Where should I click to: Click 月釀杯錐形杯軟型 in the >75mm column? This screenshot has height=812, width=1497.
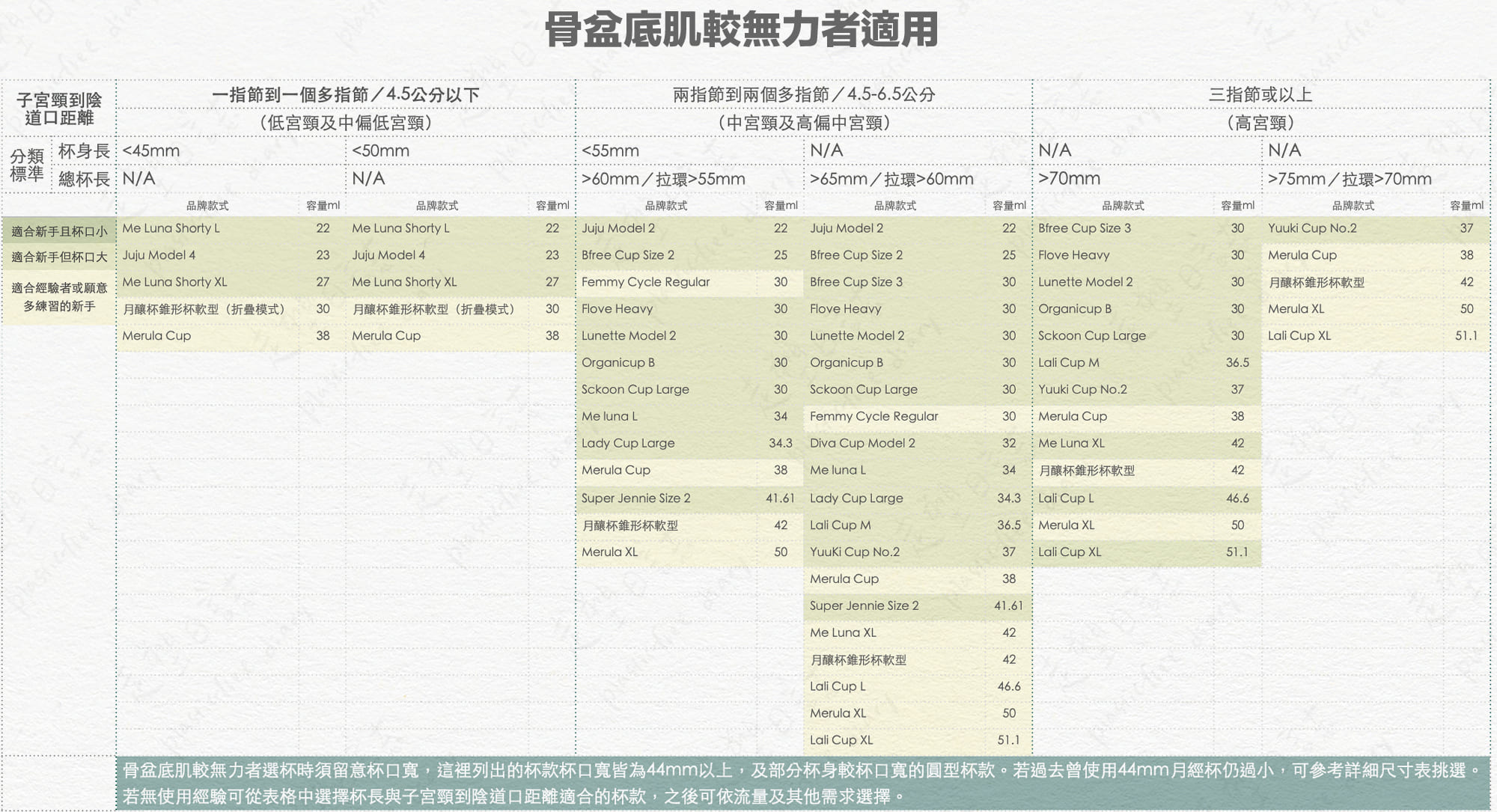(1316, 283)
